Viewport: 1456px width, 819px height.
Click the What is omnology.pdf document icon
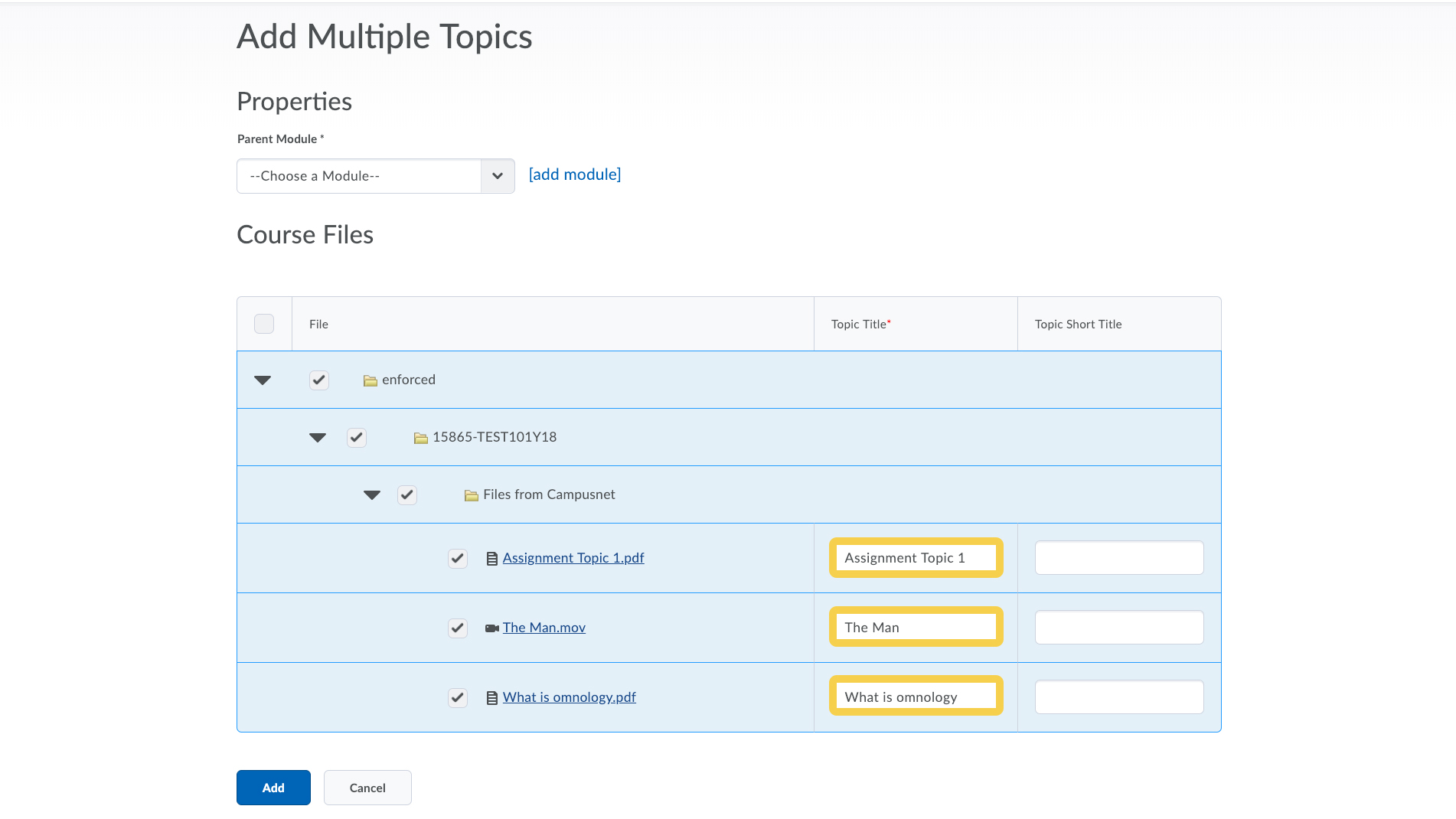click(492, 698)
